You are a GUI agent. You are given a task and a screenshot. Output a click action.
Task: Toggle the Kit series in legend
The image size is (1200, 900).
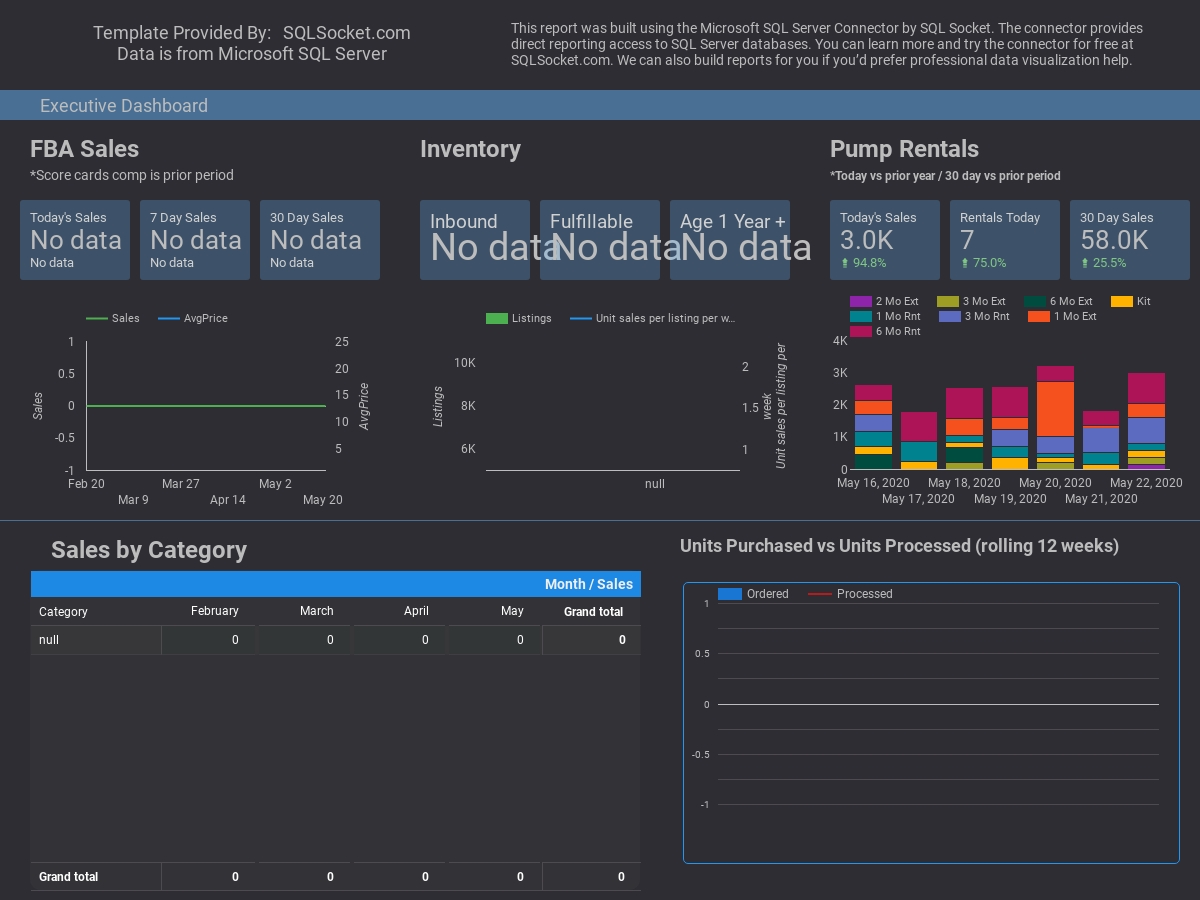coord(1122,301)
